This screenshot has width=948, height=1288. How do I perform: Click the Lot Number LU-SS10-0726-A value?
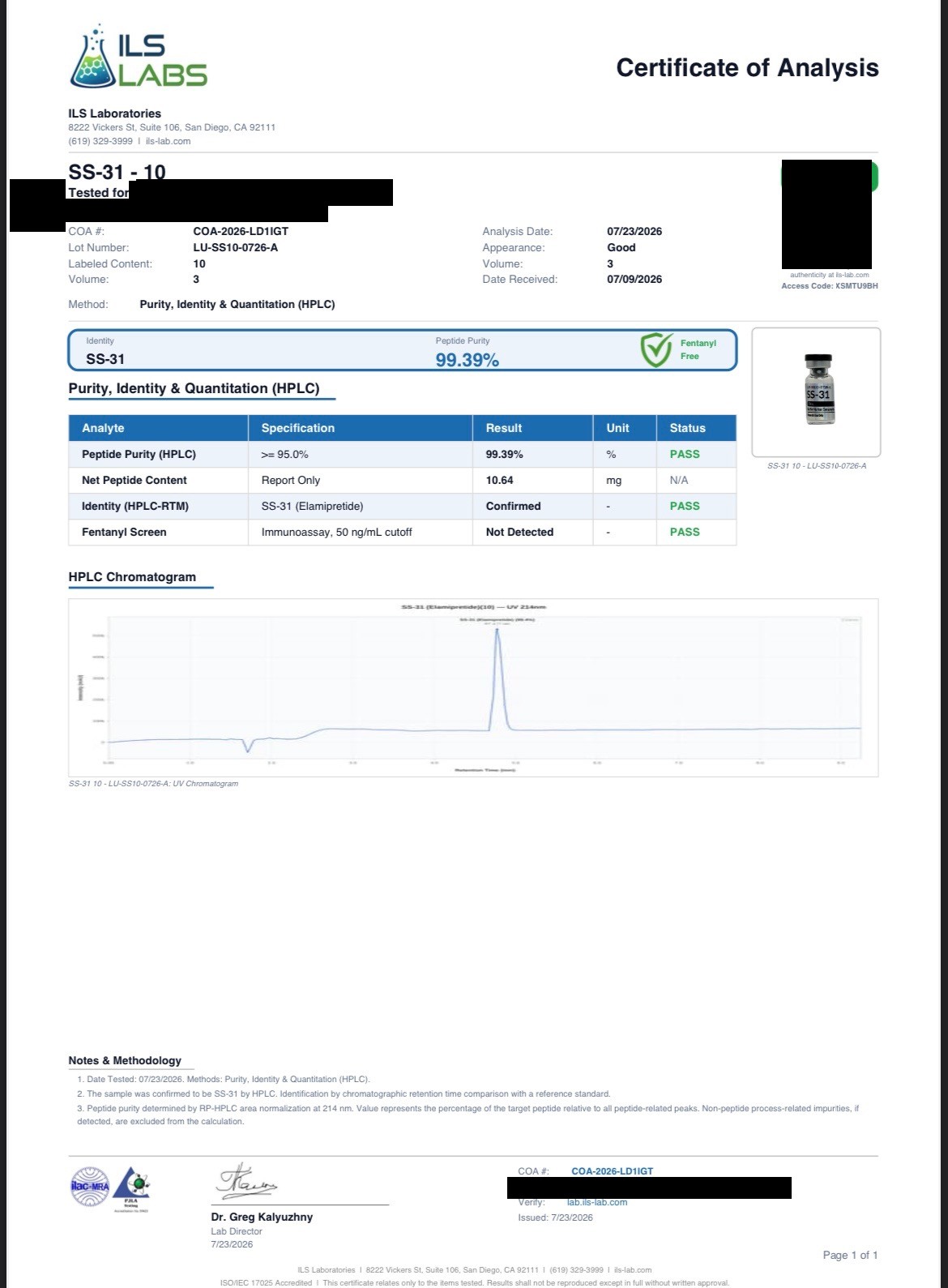coord(235,247)
